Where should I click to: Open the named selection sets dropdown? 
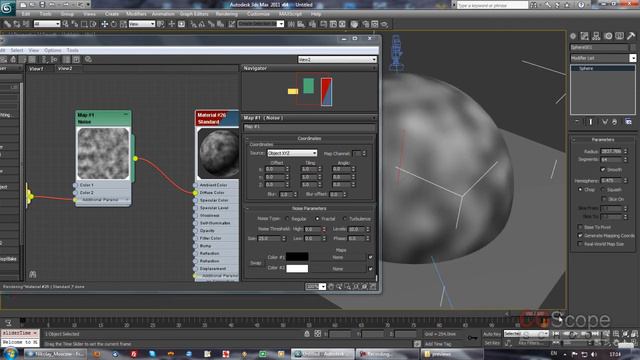260,24
